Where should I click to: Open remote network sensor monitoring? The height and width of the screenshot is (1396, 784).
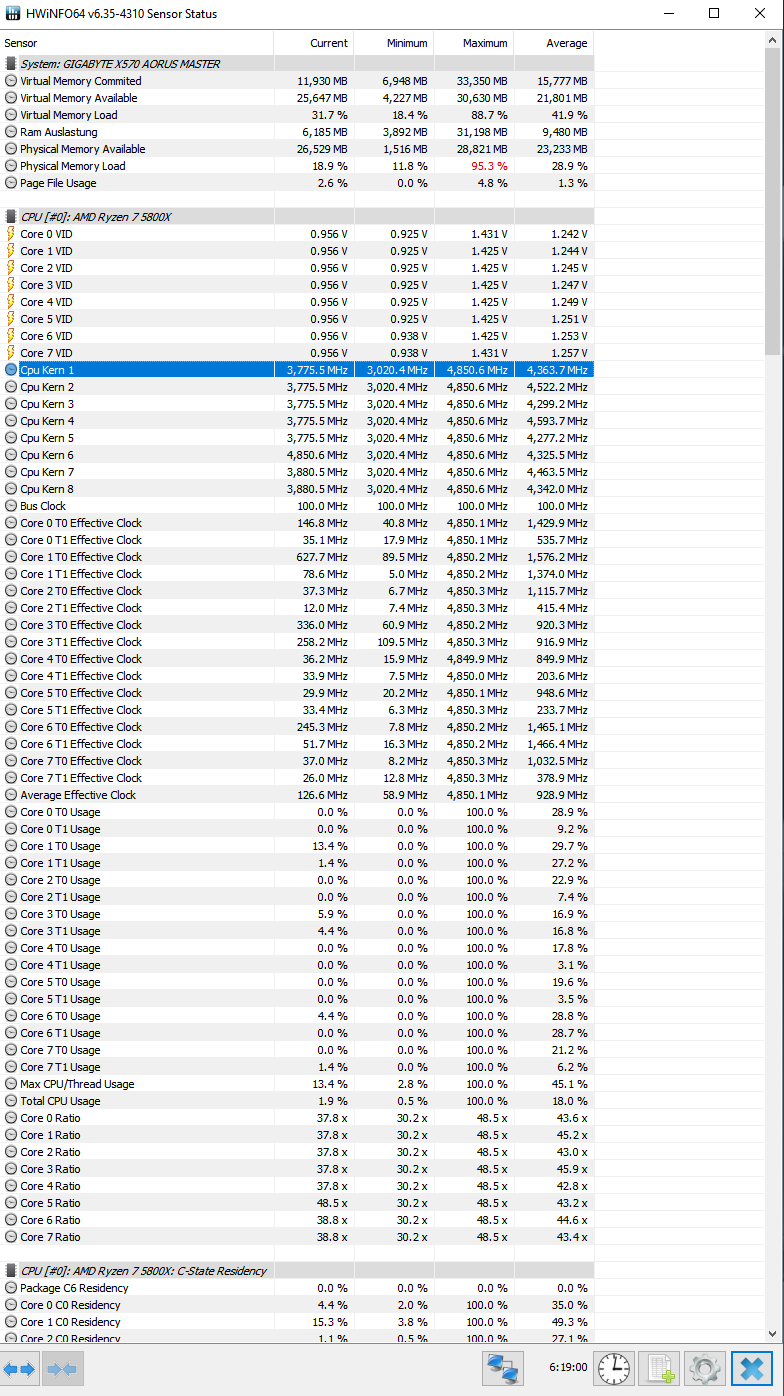[x=503, y=1367]
